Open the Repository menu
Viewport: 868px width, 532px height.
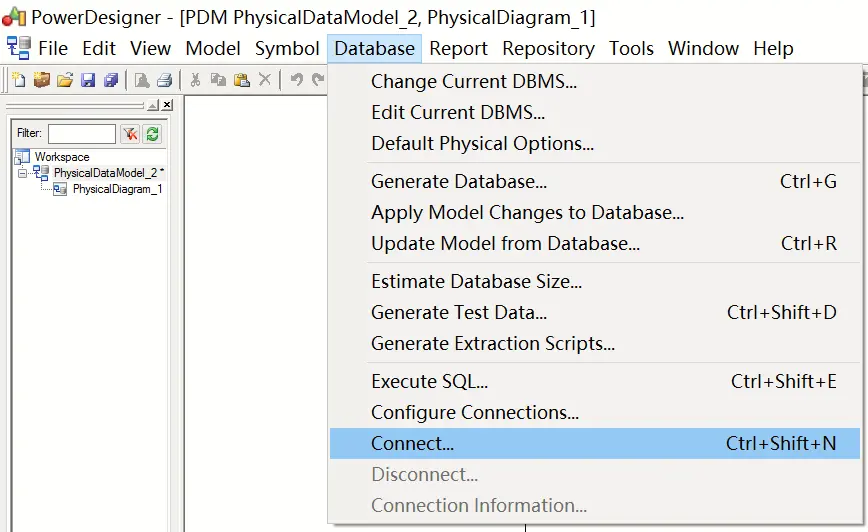point(548,48)
